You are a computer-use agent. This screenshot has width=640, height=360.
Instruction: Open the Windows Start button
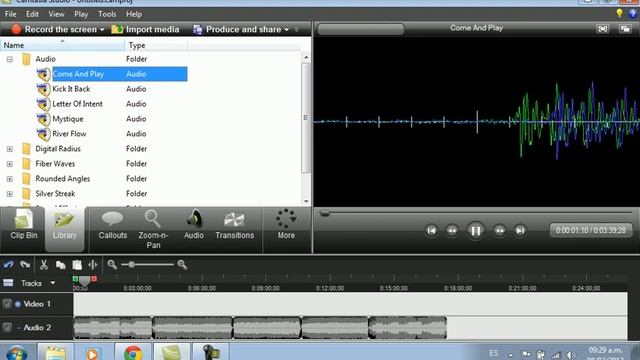tap(16, 353)
